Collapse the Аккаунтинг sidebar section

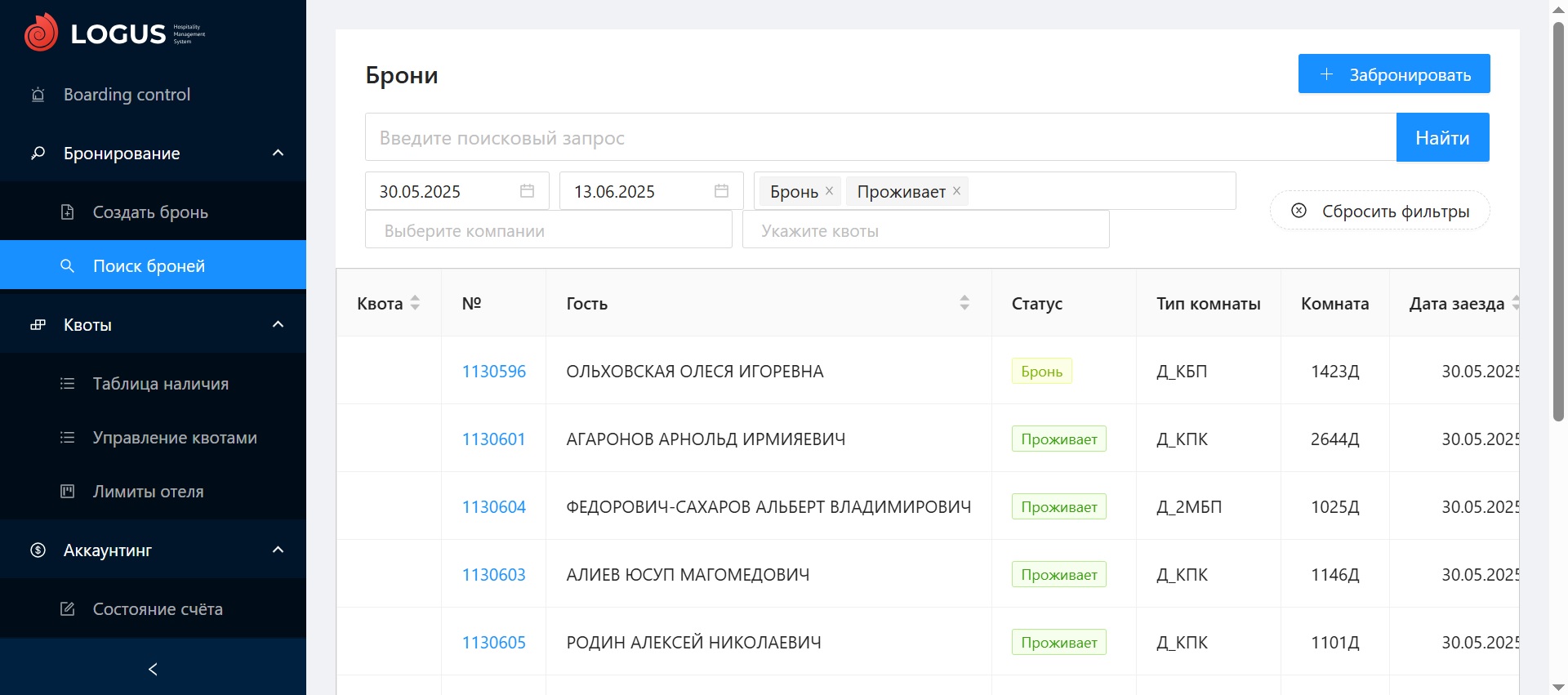pyautogui.click(x=278, y=550)
